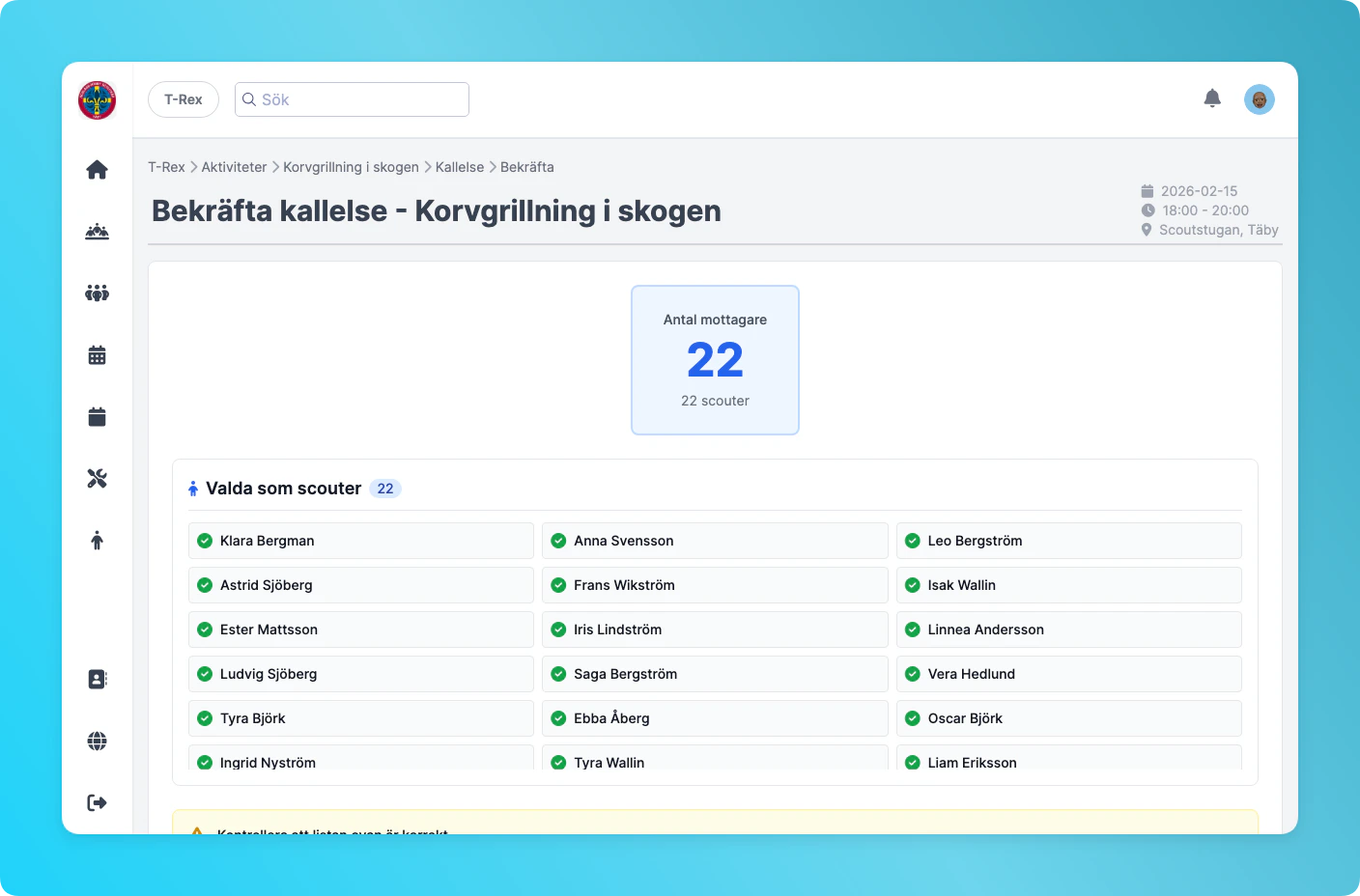
Task: Toggle the green check for Saga Bergström
Action: pyautogui.click(x=558, y=674)
